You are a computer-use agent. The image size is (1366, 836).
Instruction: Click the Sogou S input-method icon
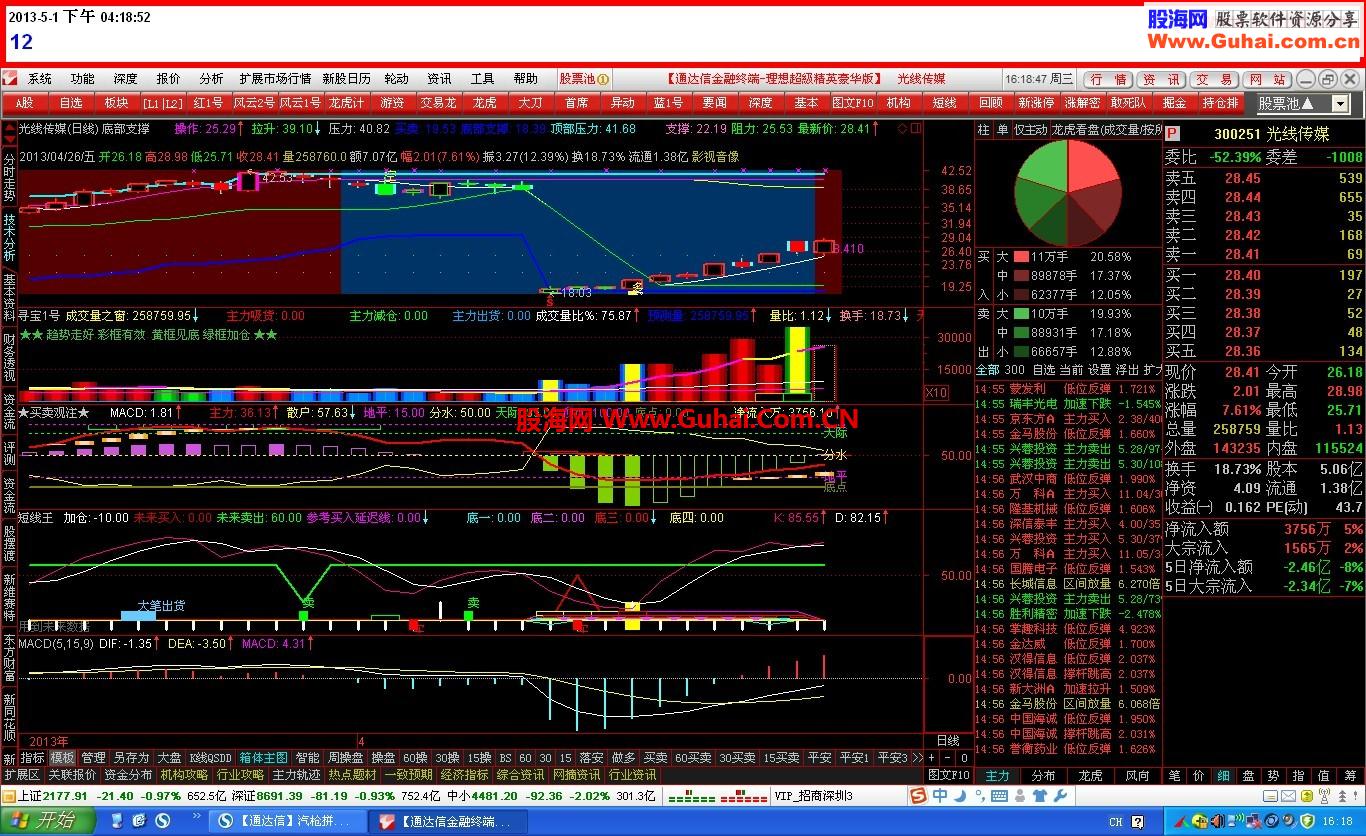click(x=918, y=795)
